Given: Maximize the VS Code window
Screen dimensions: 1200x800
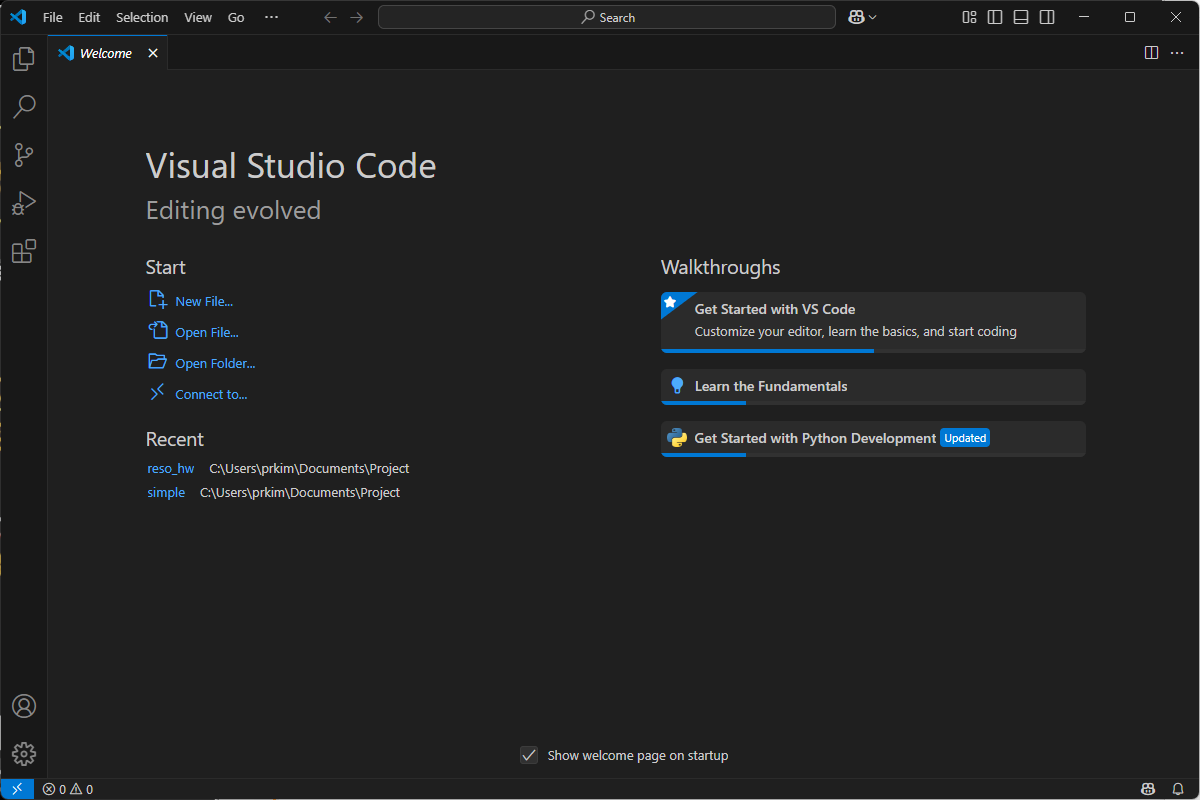Looking at the screenshot, I should [1130, 17].
